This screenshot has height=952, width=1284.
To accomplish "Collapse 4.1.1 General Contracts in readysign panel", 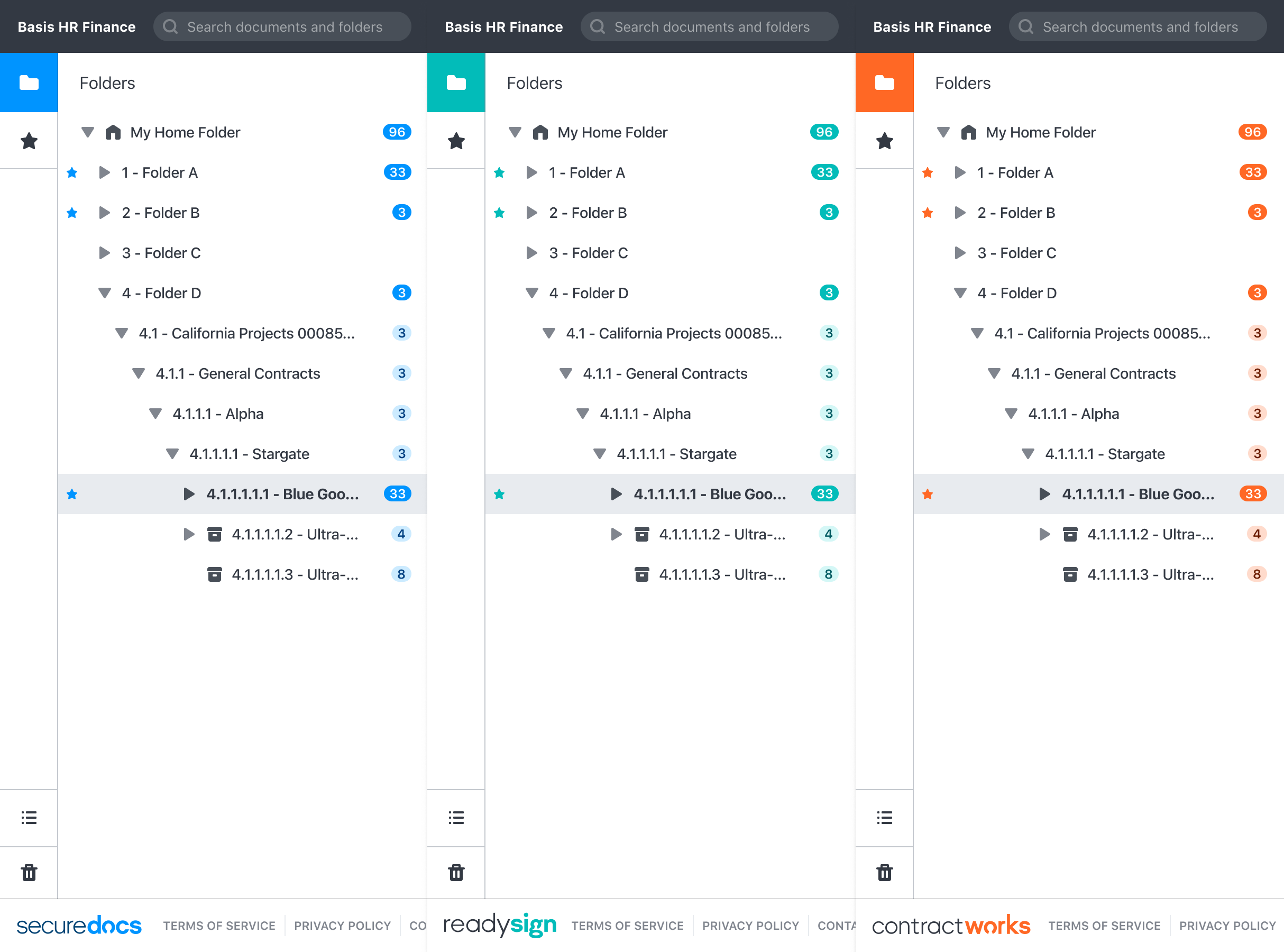I will pyautogui.click(x=566, y=373).
